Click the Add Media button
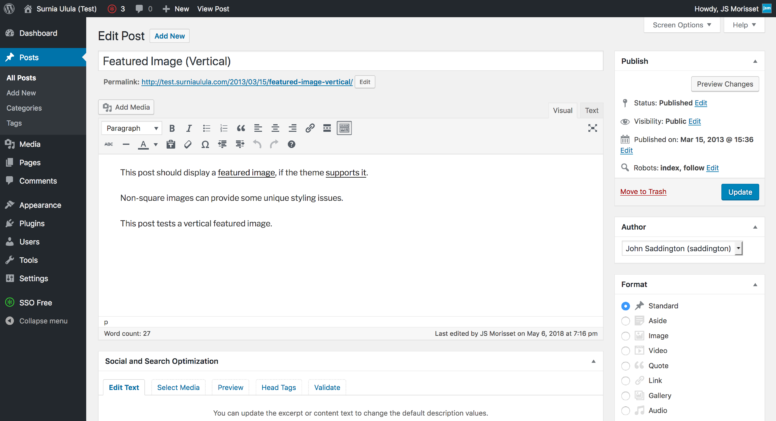Image resolution: width=776 pixels, height=421 pixels. (x=127, y=107)
